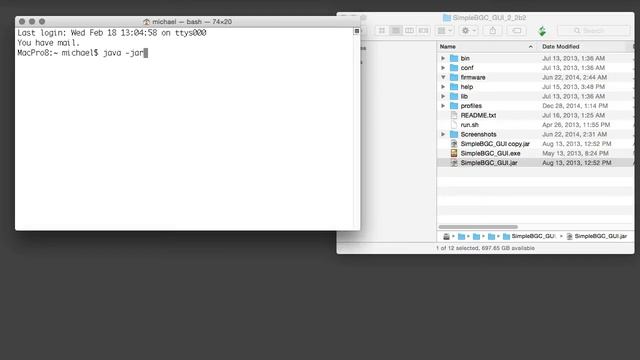Select the profiles folder icon

pos(454,106)
